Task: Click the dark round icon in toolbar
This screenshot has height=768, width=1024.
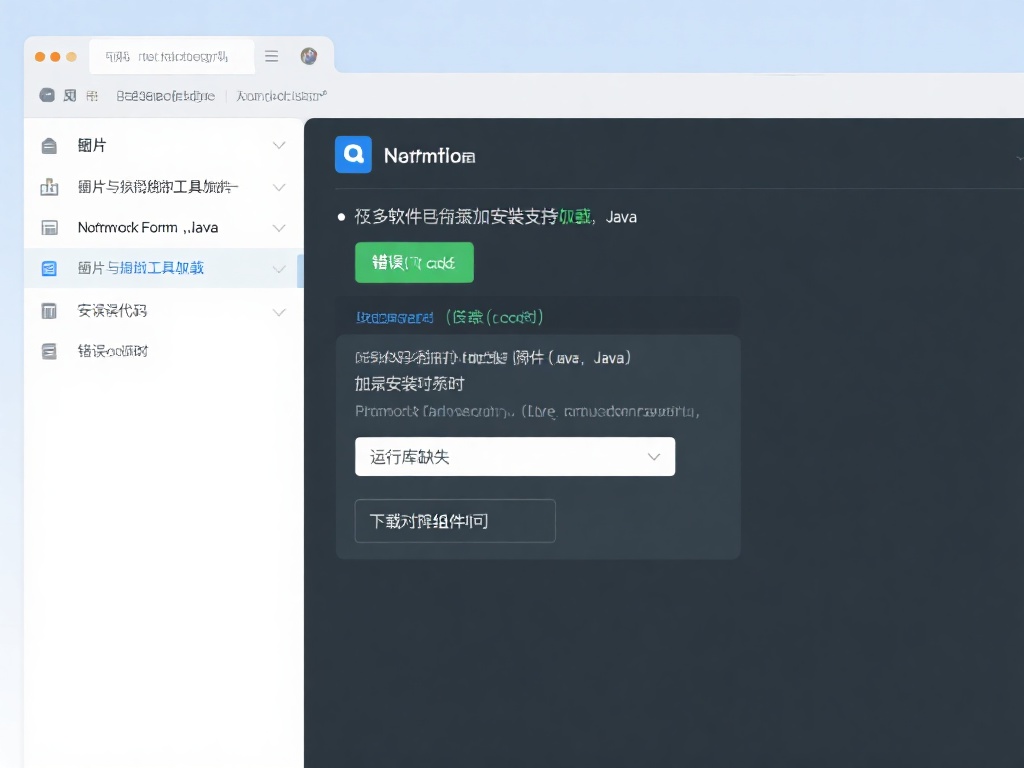Action: coord(46,96)
